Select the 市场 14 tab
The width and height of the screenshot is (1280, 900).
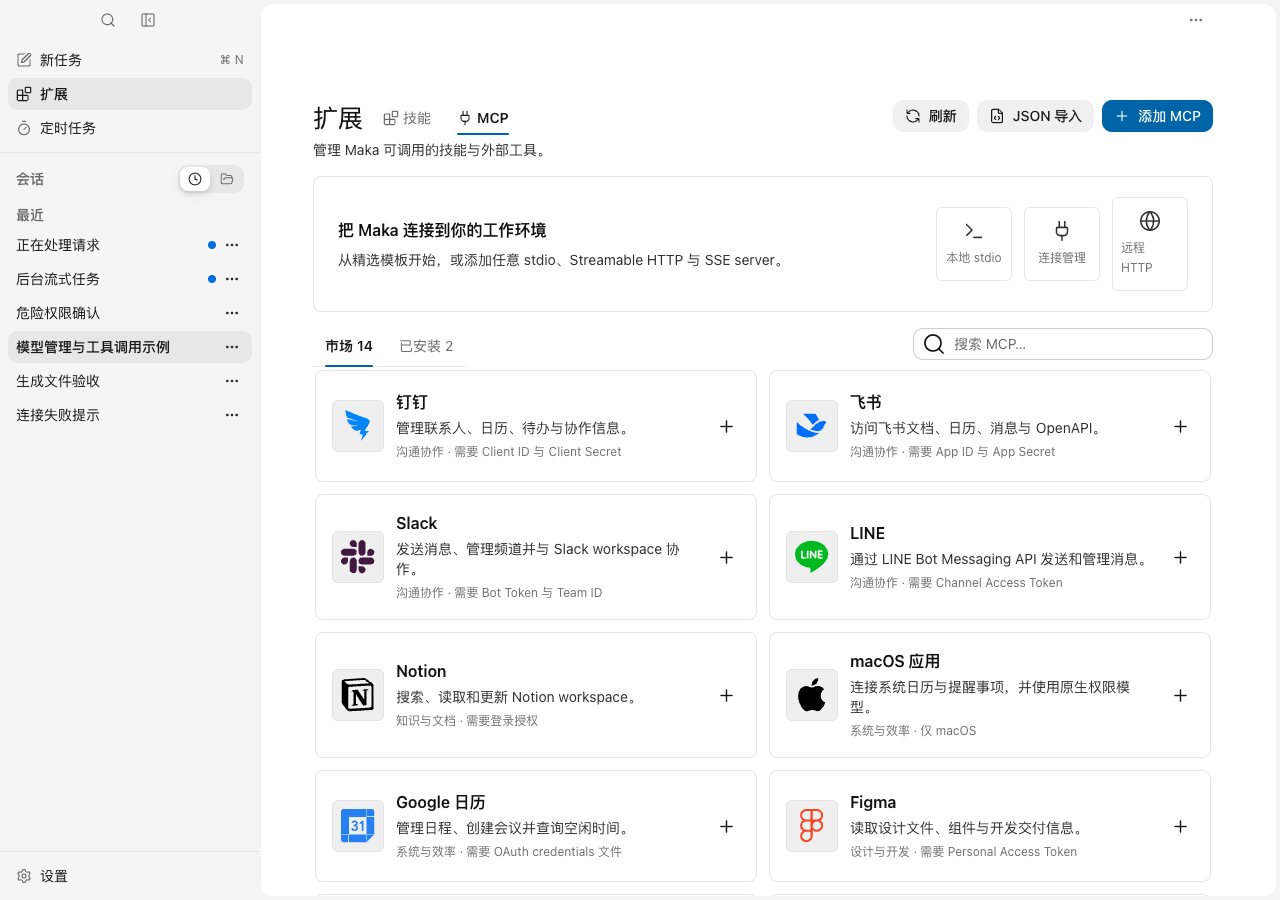click(x=349, y=346)
